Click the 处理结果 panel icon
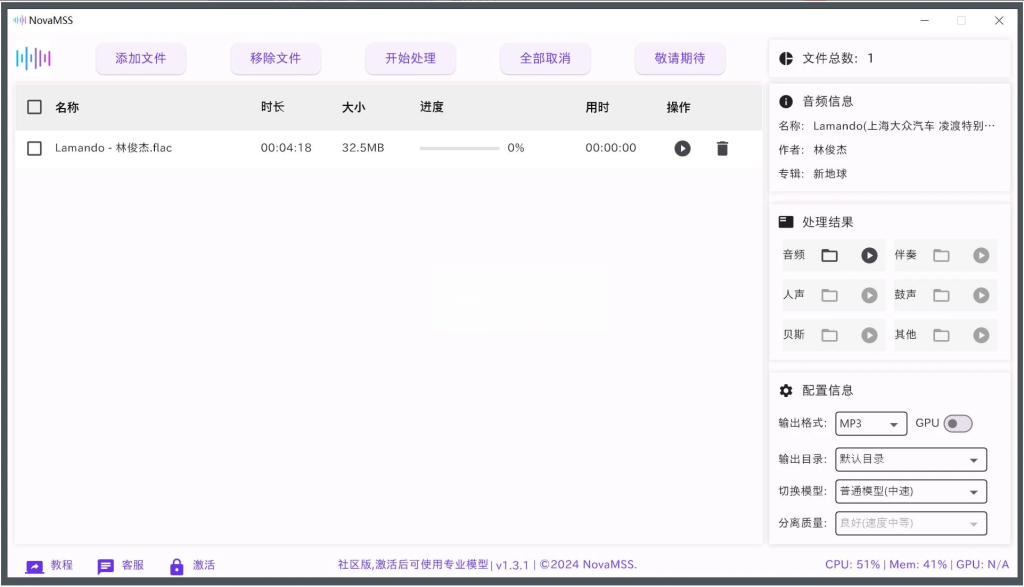Image resolution: width=1024 pixels, height=587 pixels. point(786,222)
